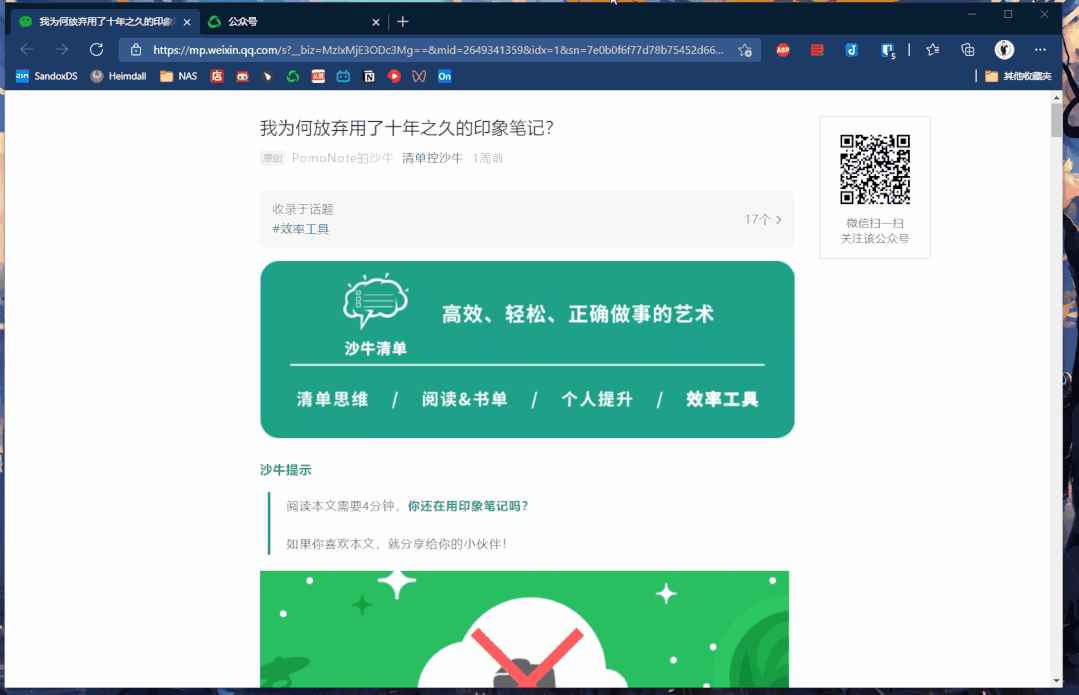
Task: Click the address bar URL field
Action: click(x=438, y=50)
